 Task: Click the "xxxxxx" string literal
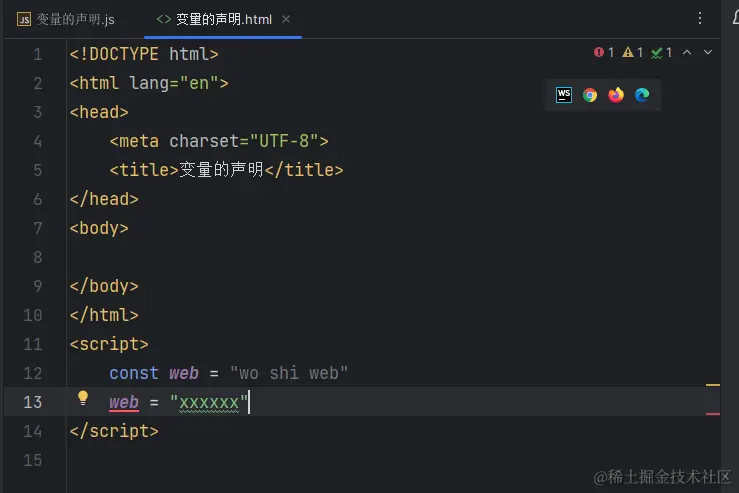[209, 403]
